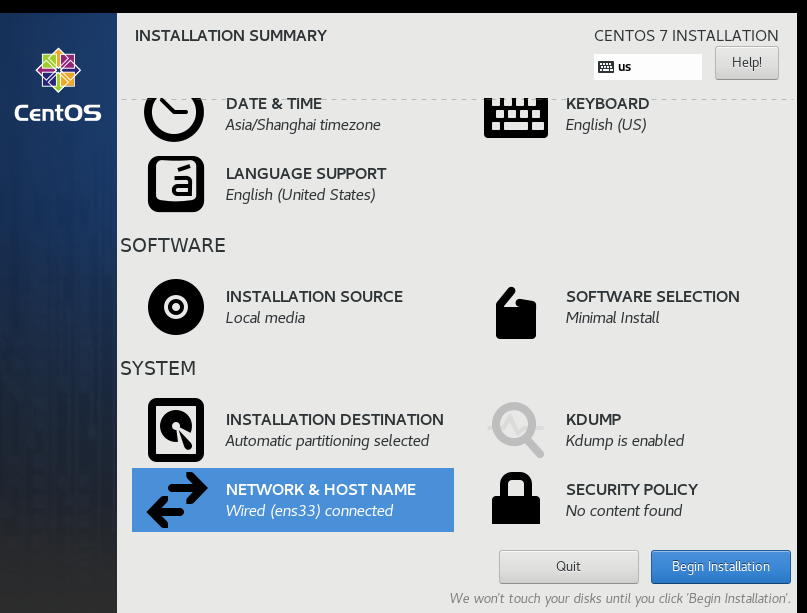The image size is (807, 613).
Task: Click the Kdump magnifier icon
Action: (x=516, y=430)
